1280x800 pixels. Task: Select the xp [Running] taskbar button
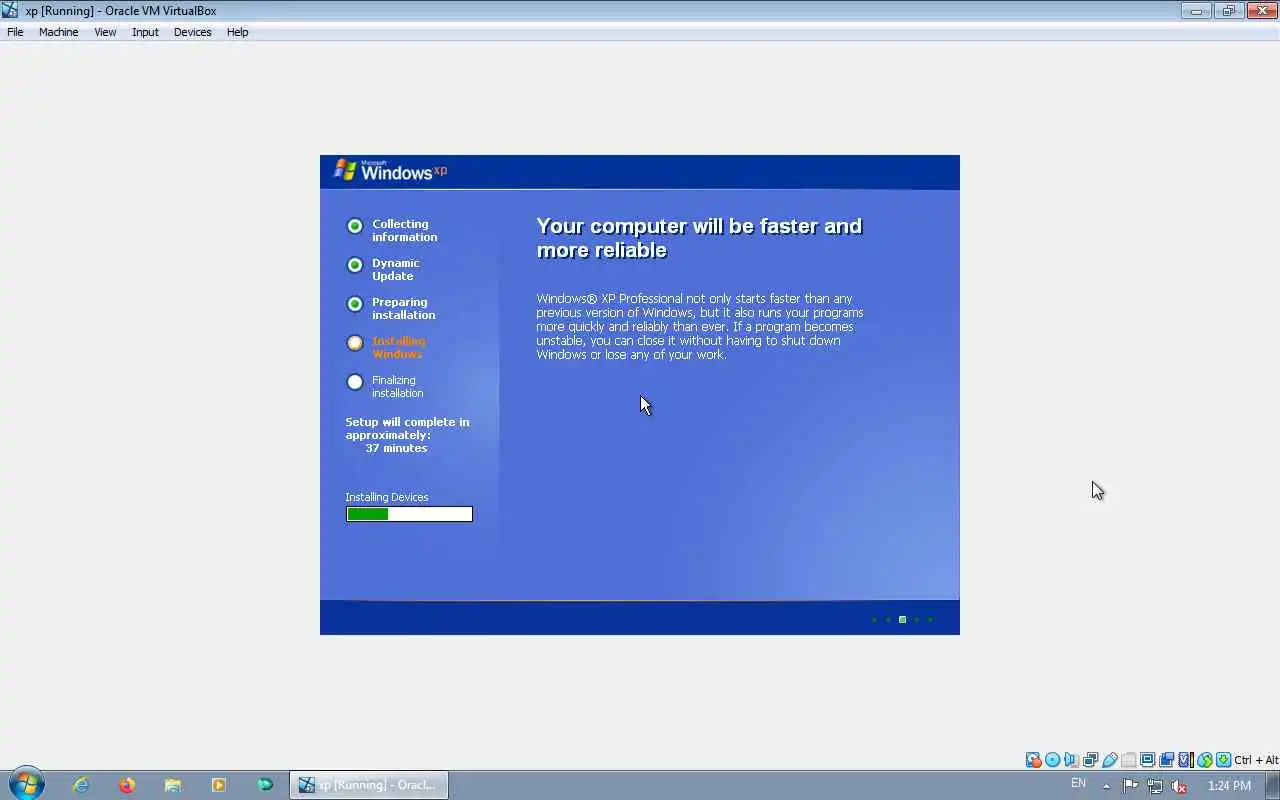coord(369,785)
